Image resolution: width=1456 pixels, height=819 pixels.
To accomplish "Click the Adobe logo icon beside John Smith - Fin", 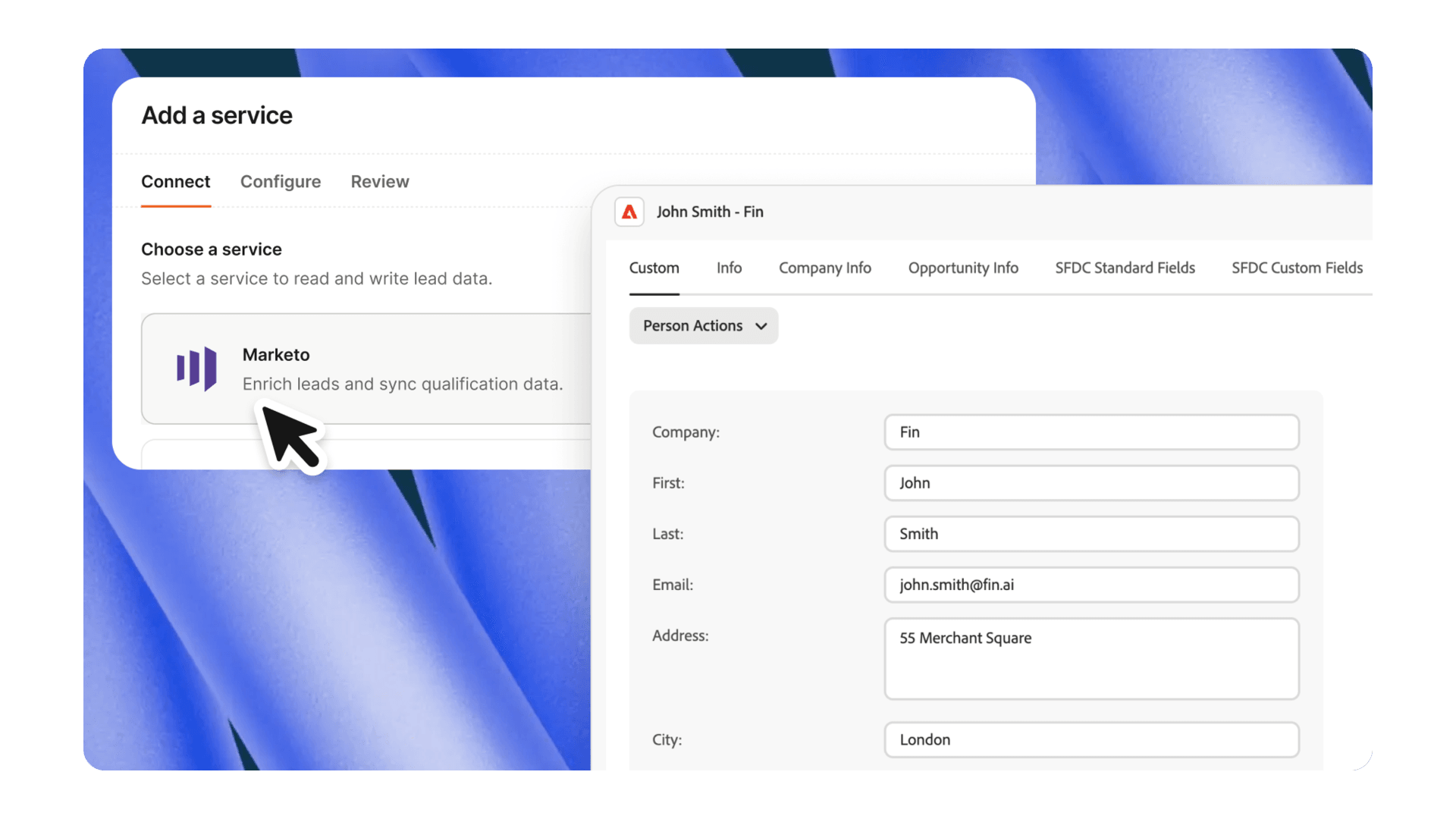I will point(629,212).
